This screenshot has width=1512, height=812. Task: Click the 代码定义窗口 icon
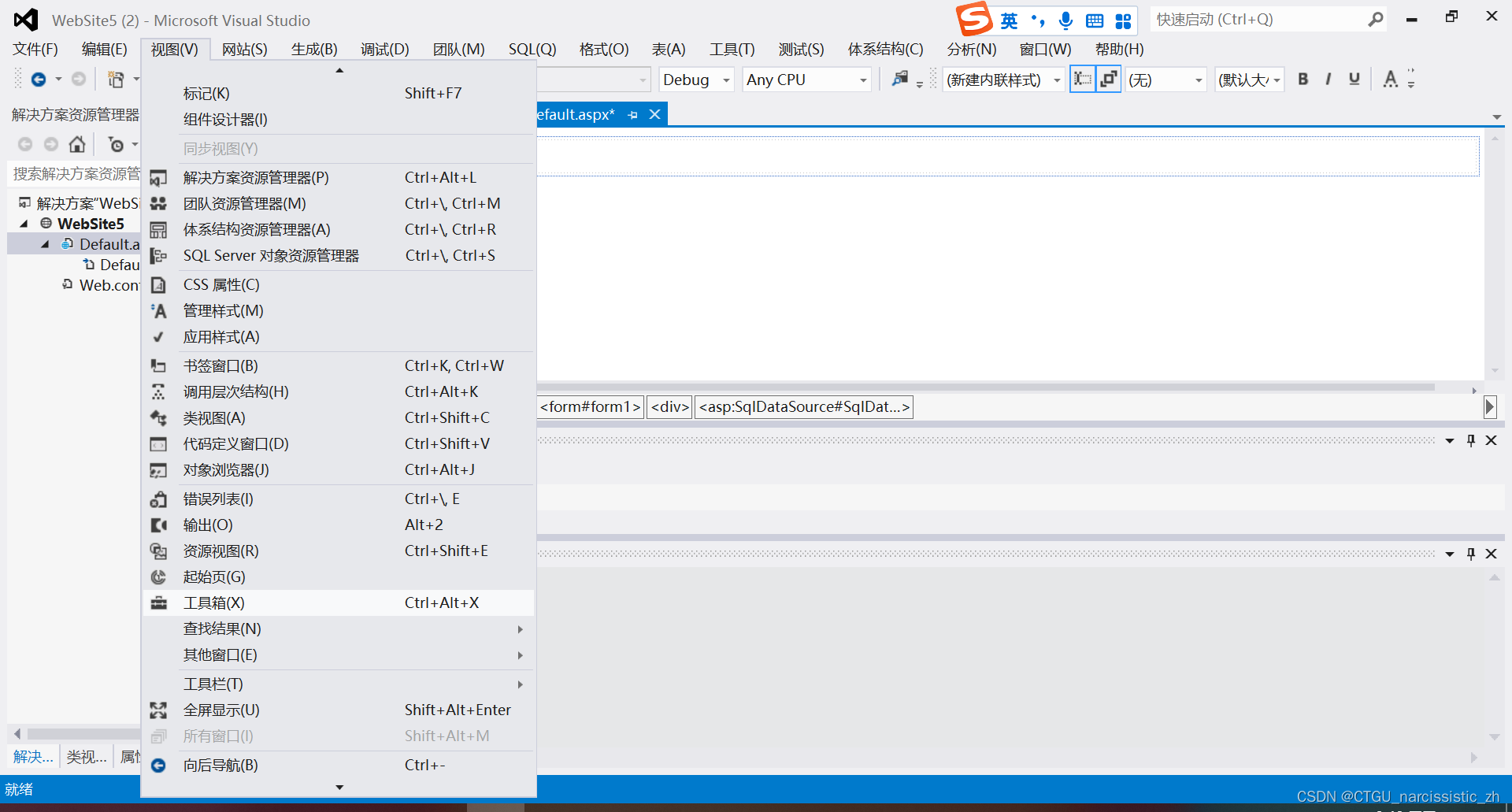158,443
